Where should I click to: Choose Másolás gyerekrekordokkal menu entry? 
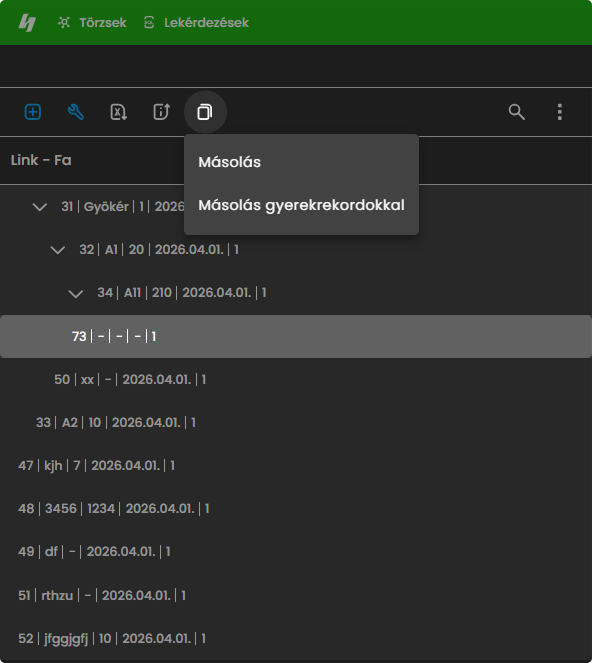pyautogui.click(x=301, y=205)
